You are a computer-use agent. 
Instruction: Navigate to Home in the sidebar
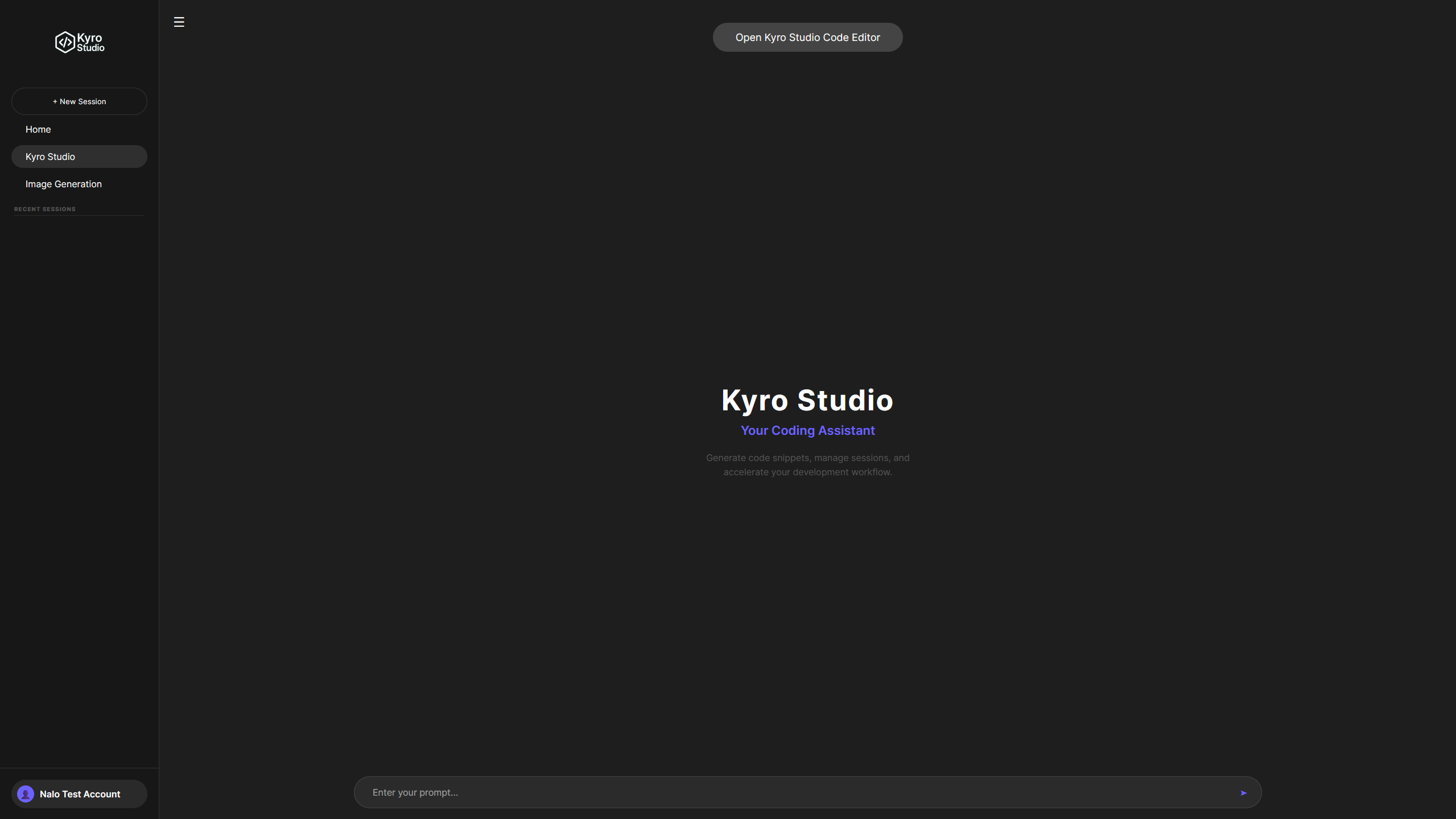click(38, 129)
